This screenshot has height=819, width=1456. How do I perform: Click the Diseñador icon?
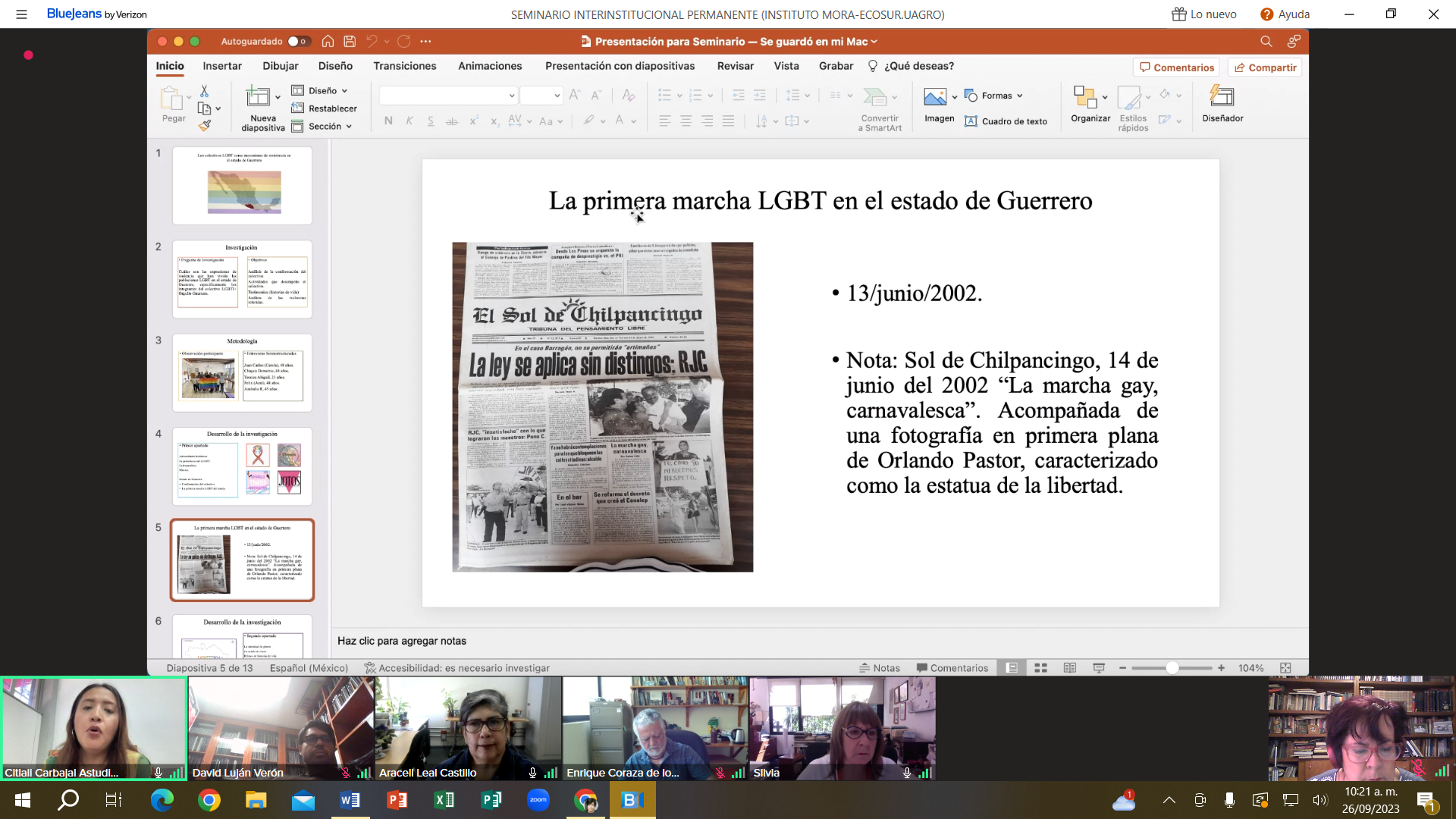[x=1222, y=96]
